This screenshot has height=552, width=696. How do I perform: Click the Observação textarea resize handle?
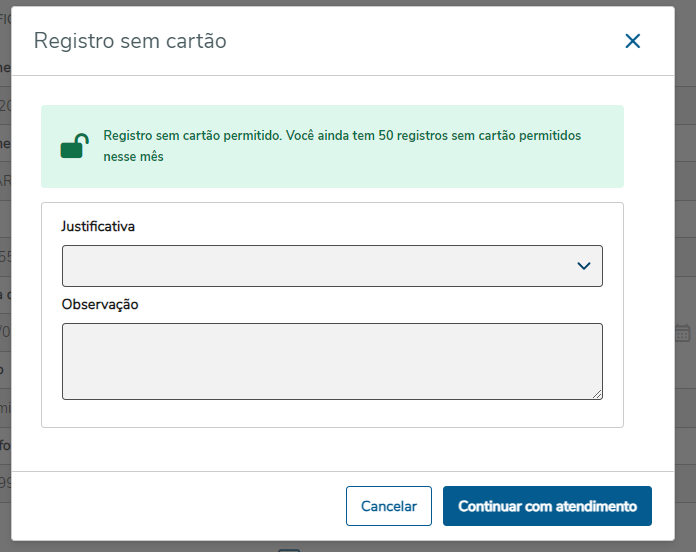pos(597,394)
